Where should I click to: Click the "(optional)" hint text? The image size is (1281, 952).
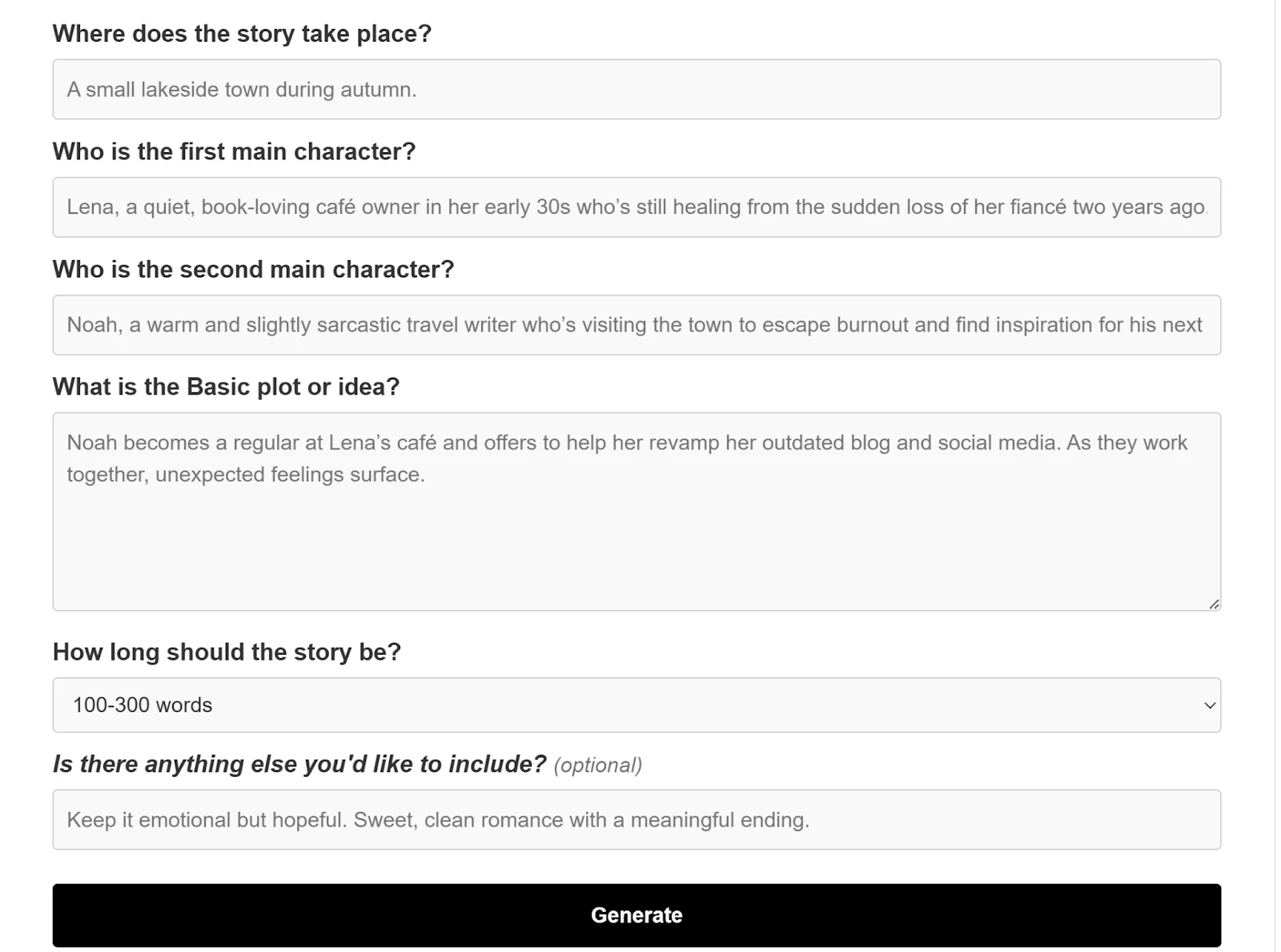tap(598, 765)
